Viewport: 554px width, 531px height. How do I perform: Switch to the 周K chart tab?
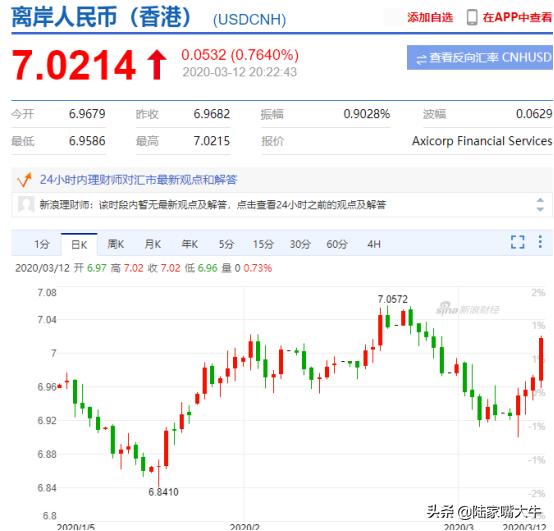tap(116, 244)
